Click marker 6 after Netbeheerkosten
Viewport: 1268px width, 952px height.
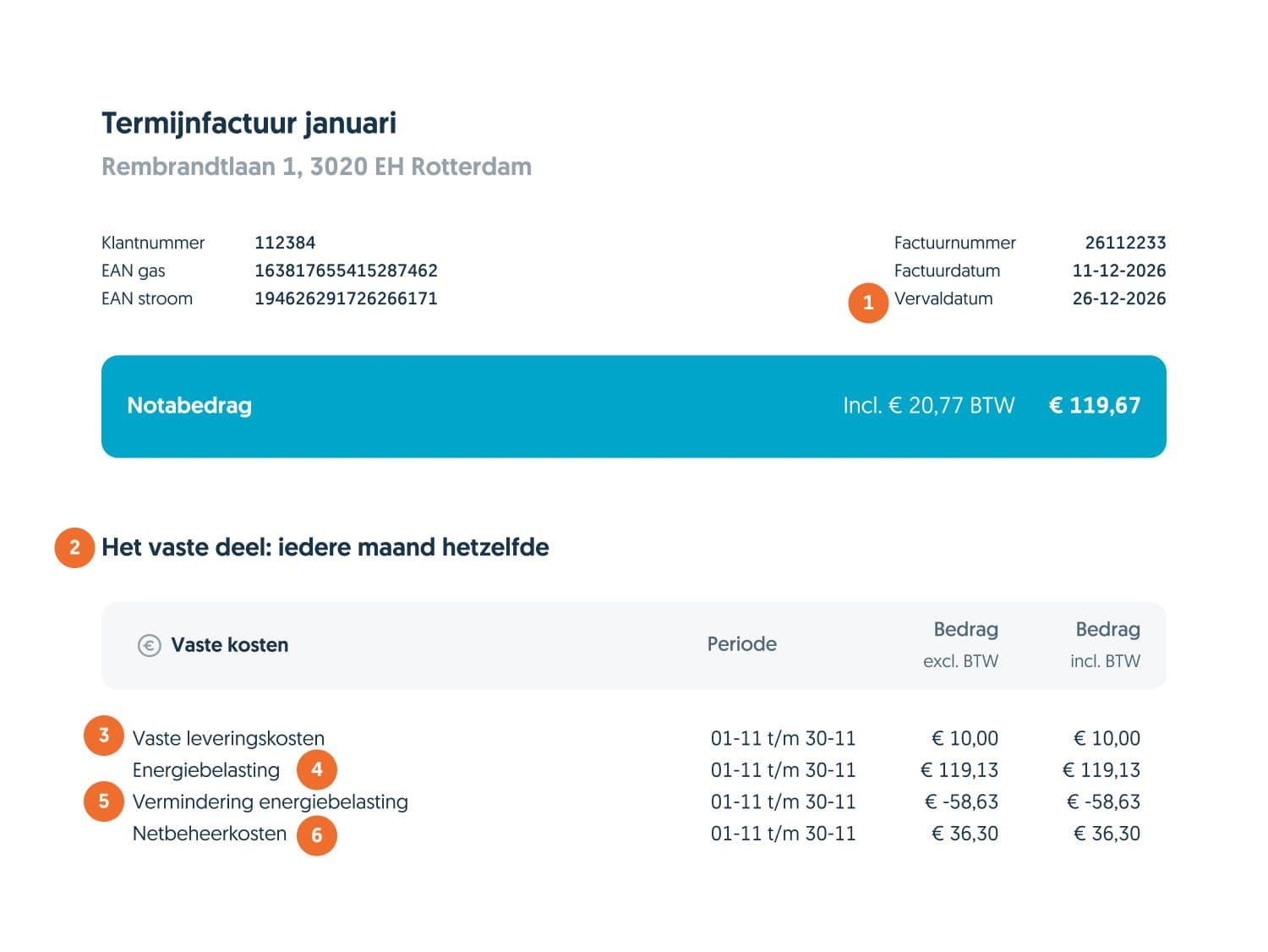point(317,835)
